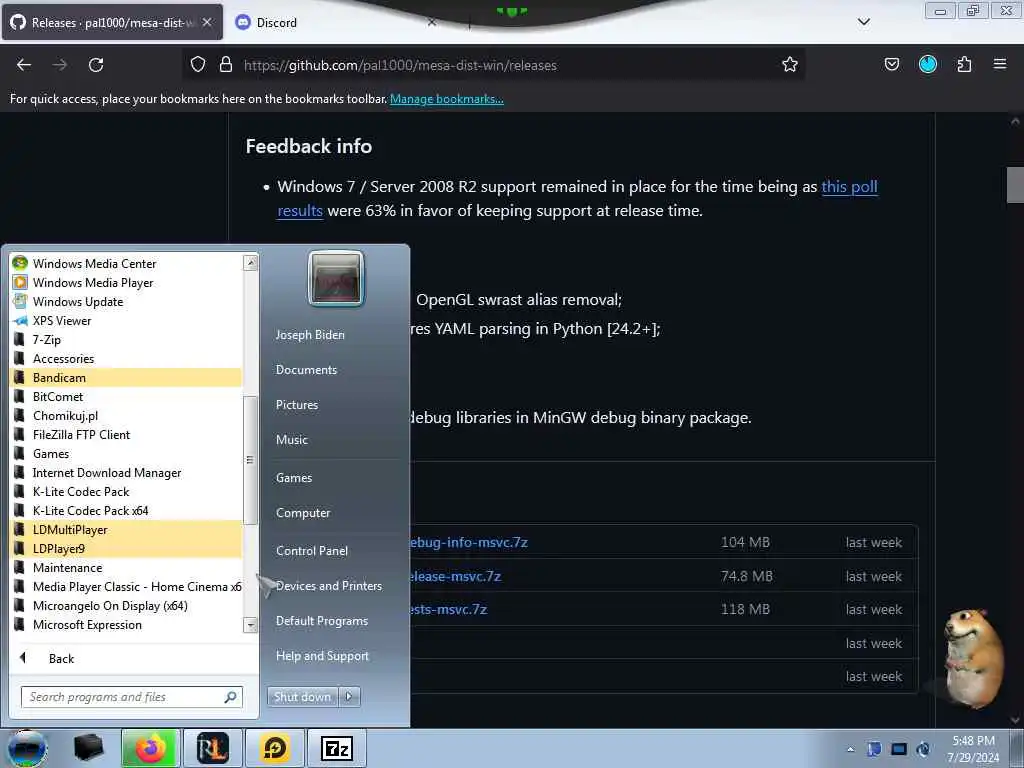The width and height of the screenshot is (1024, 768).
Task: Open Windows Update in Start menu
Action: pos(126,302)
